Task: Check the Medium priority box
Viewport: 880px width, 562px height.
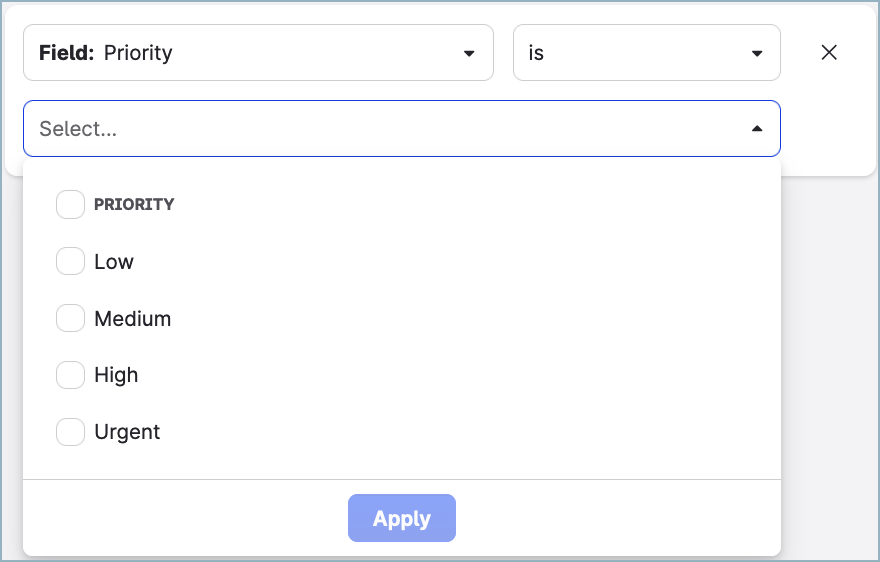Action: [x=70, y=319]
